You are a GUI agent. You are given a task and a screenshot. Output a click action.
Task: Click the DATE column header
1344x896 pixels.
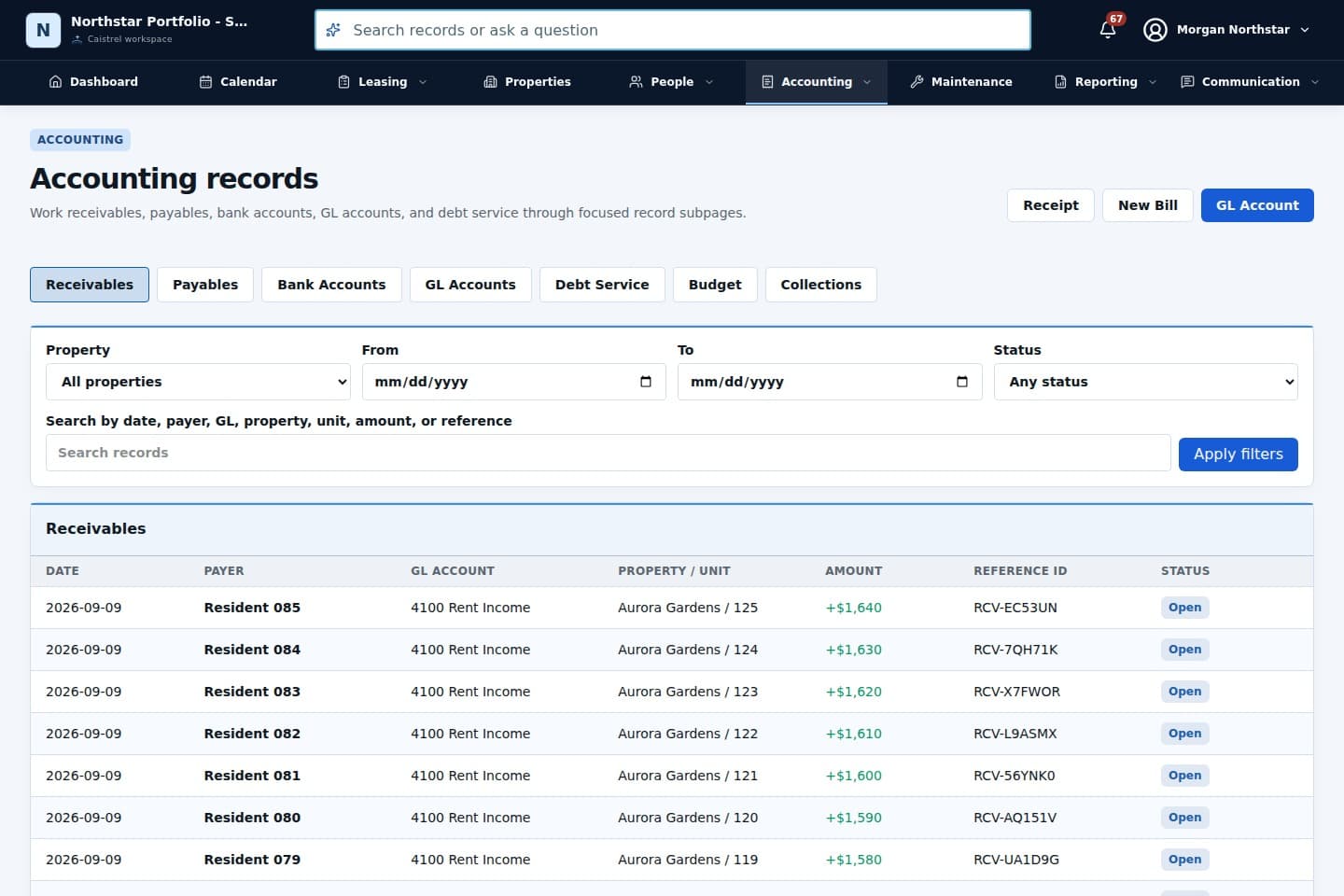tap(63, 571)
